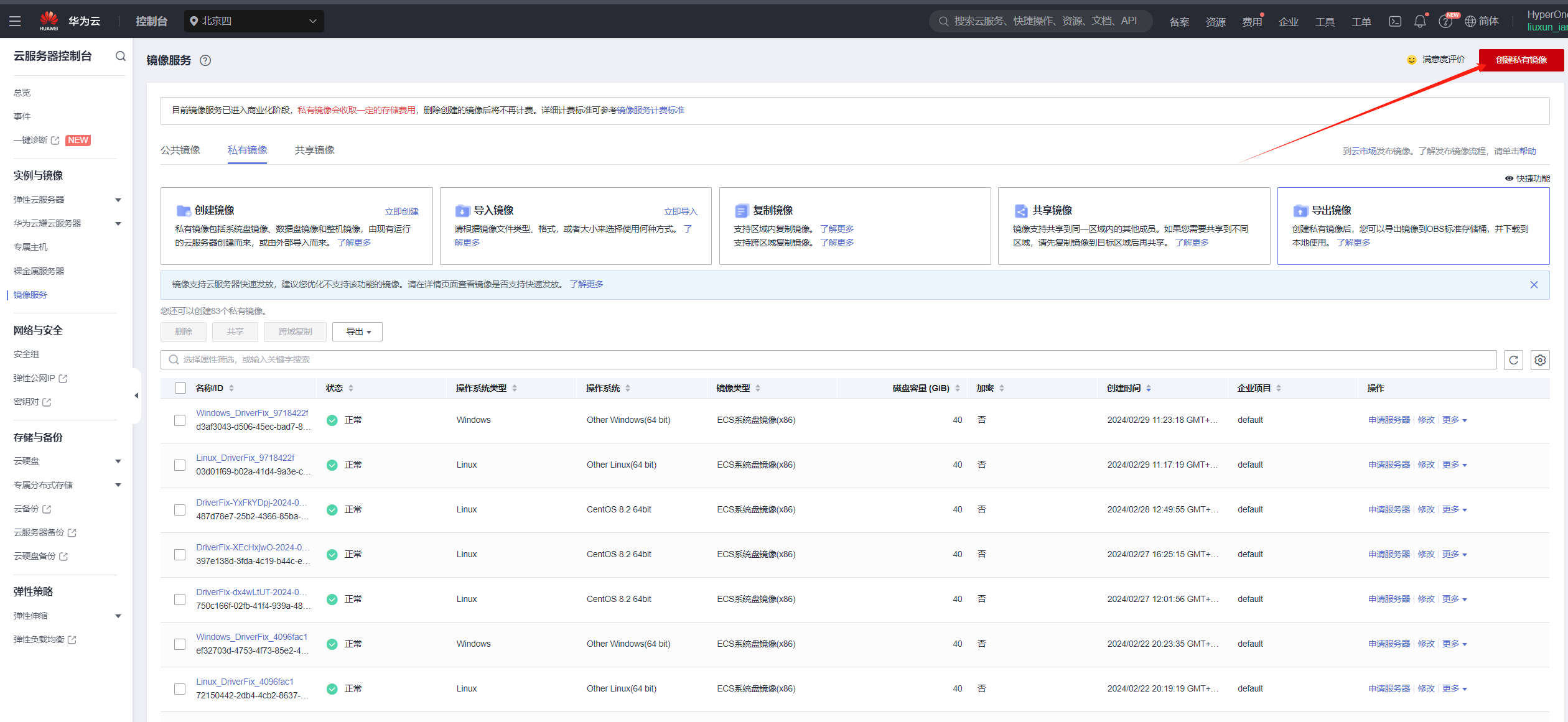Screen dimensions: 1568x722
Task: Sort by 操作系统类型 column
Action: point(515,388)
